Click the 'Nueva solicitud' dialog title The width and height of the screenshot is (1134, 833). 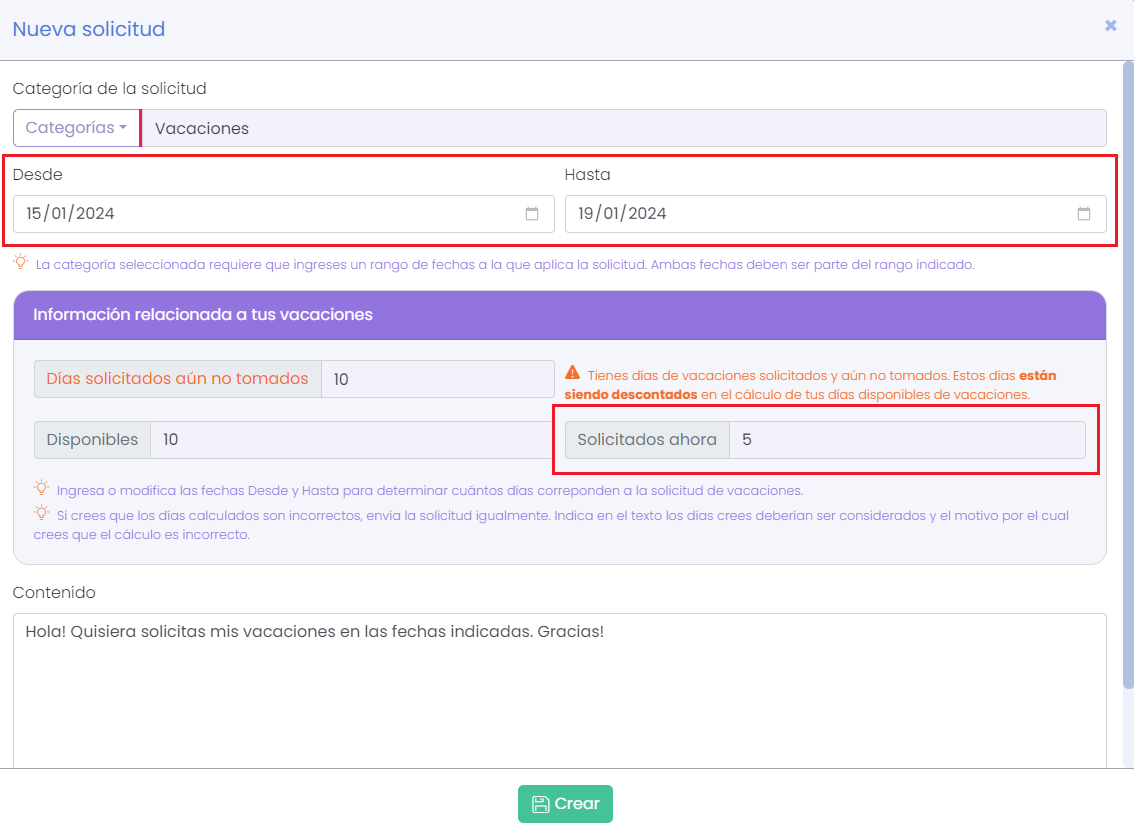click(89, 29)
